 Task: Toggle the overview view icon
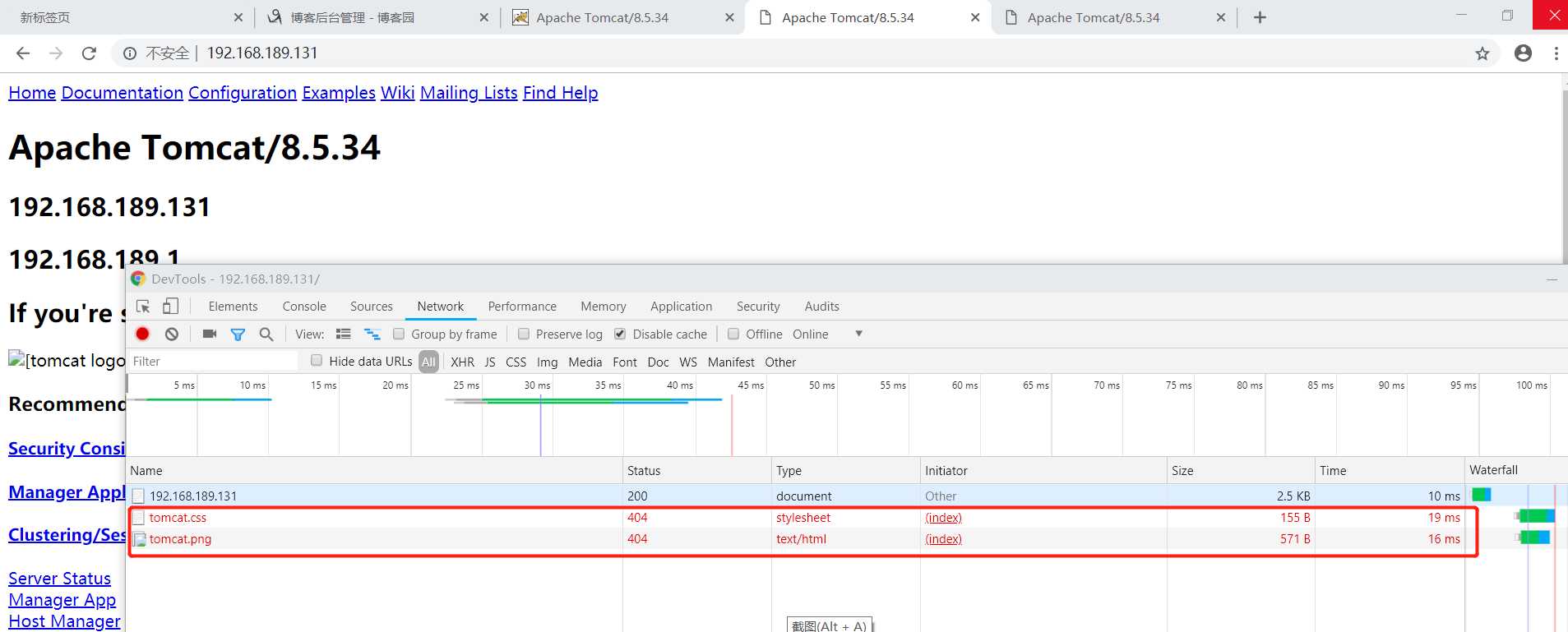click(372, 334)
